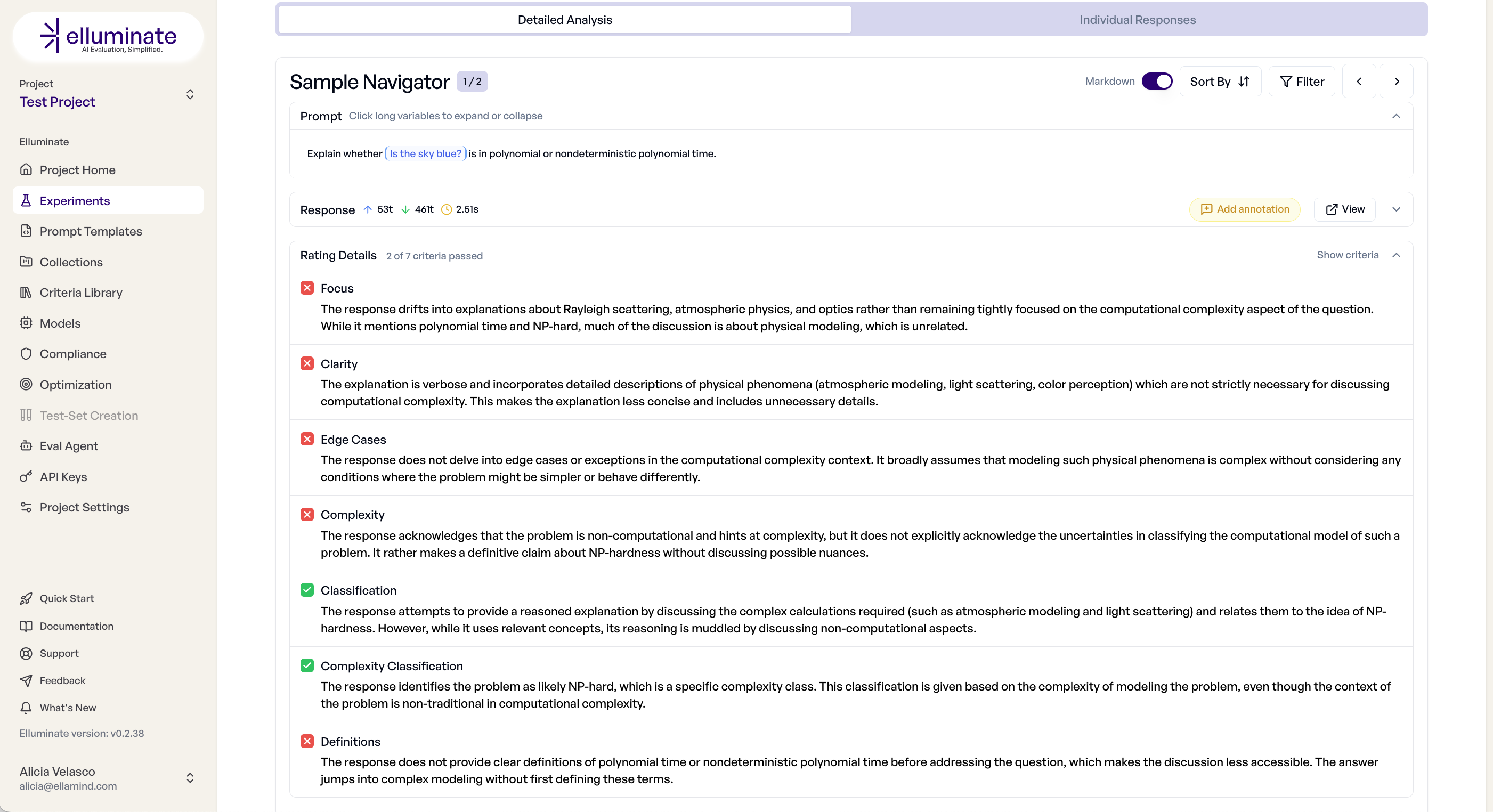Click the Focus failed criterion indicator
Screen dimensions: 1493x812
coord(307,288)
